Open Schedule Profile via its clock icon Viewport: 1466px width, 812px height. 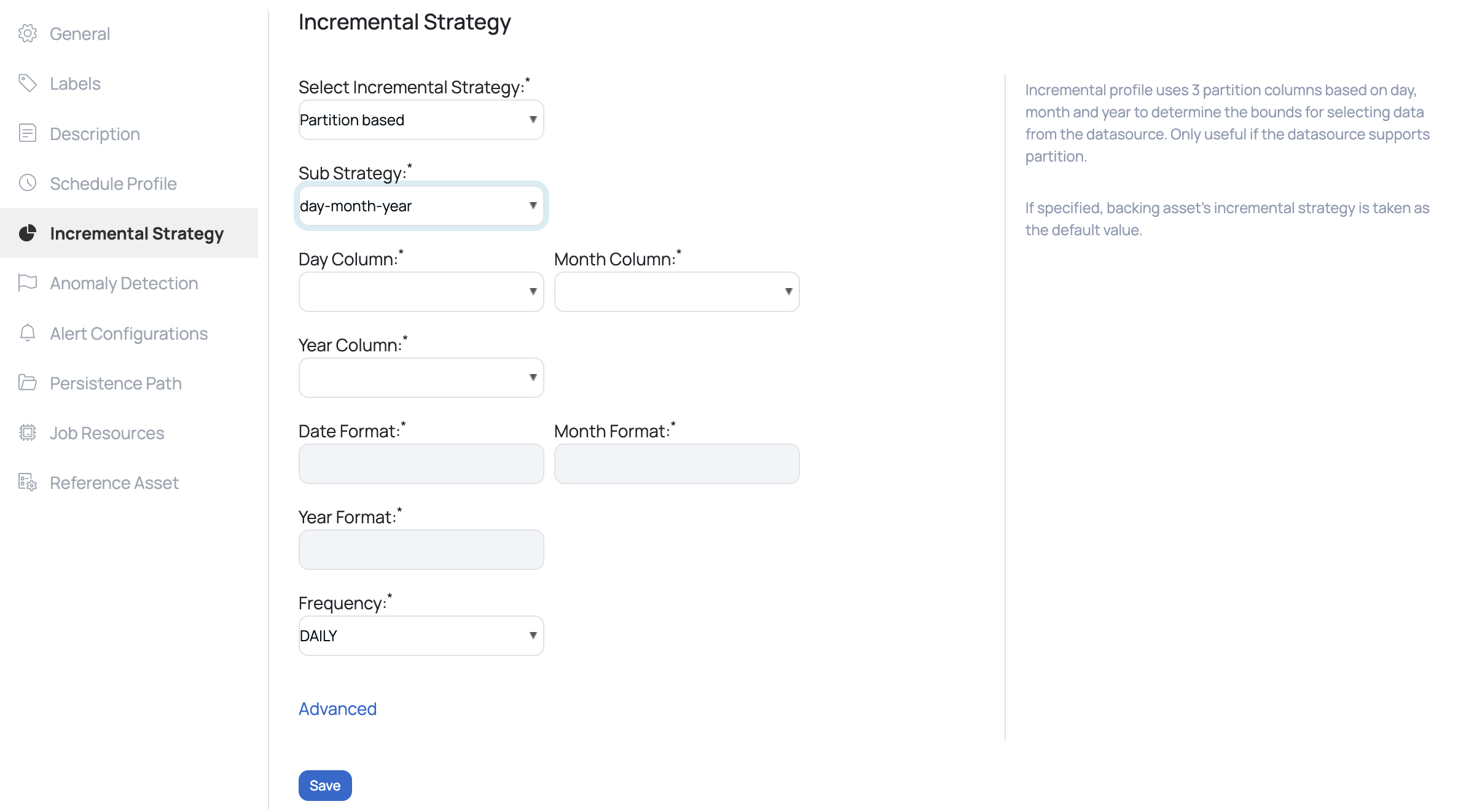click(28, 183)
